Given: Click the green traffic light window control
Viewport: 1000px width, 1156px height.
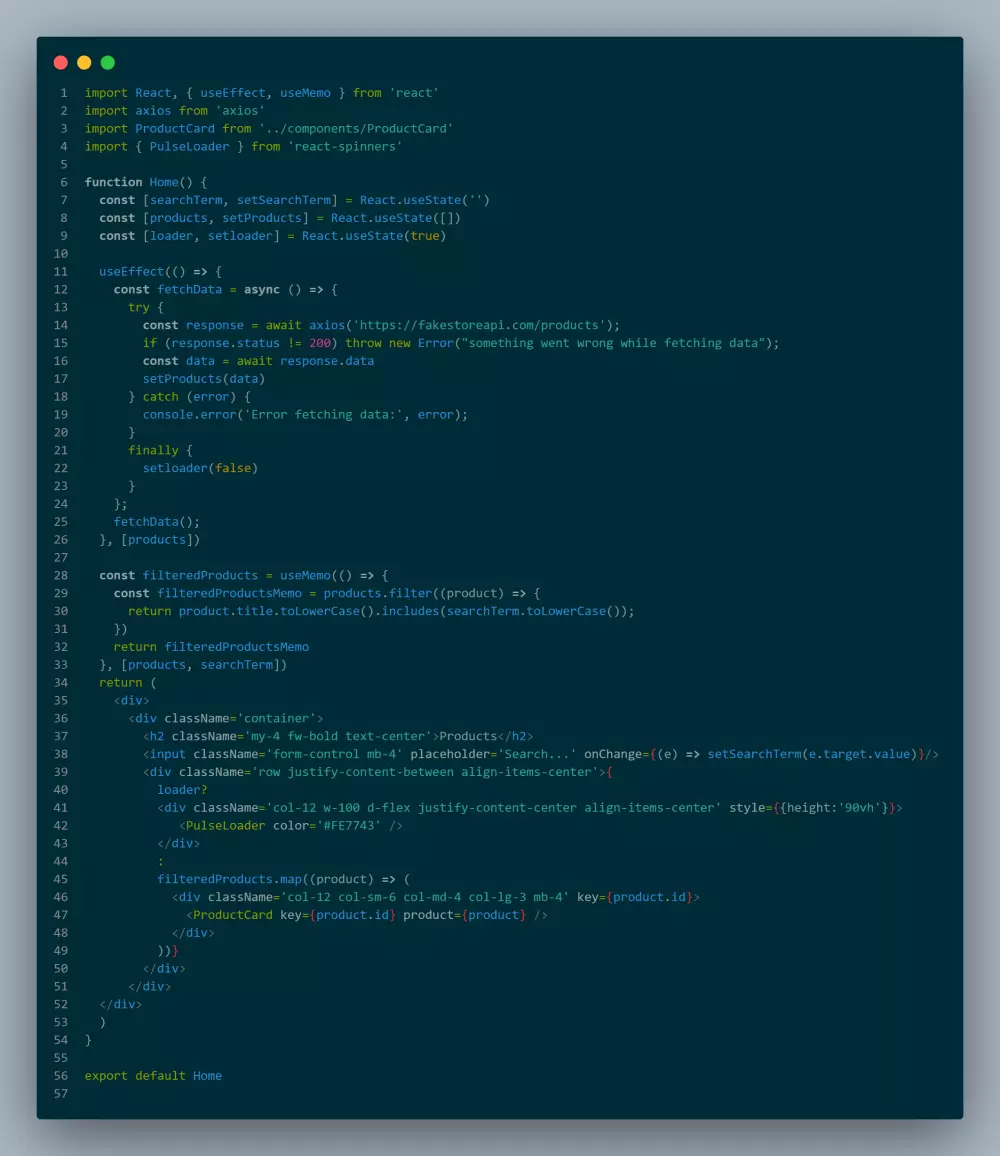Looking at the screenshot, I should (x=108, y=62).
